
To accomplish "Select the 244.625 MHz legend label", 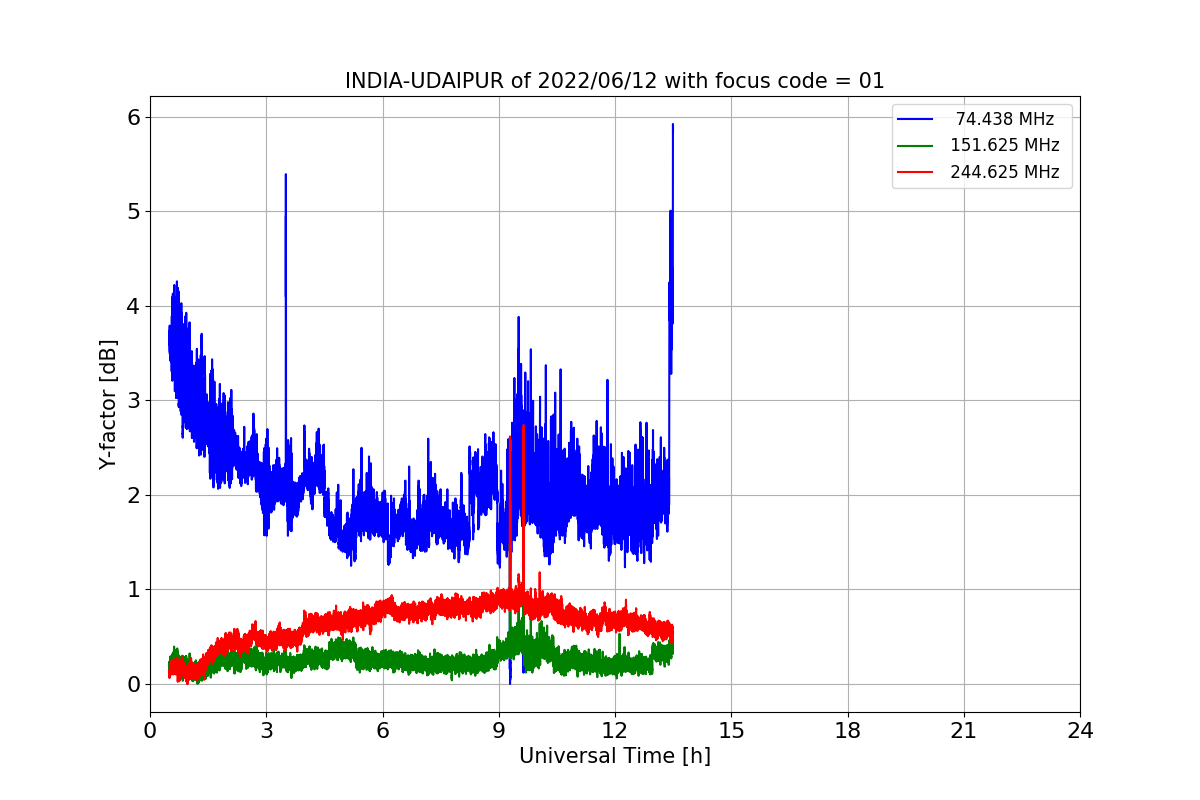I will (x=1005, y=172).
